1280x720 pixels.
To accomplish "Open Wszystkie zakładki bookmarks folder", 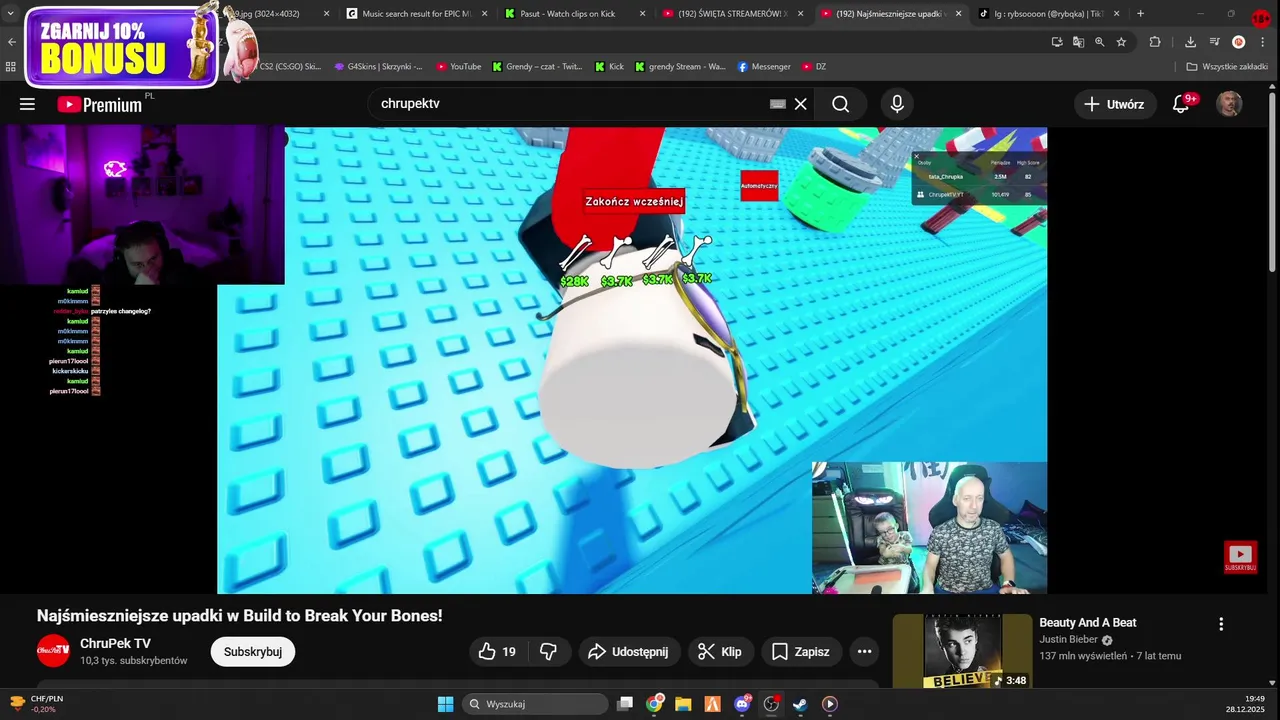I will pos(1227,67).
